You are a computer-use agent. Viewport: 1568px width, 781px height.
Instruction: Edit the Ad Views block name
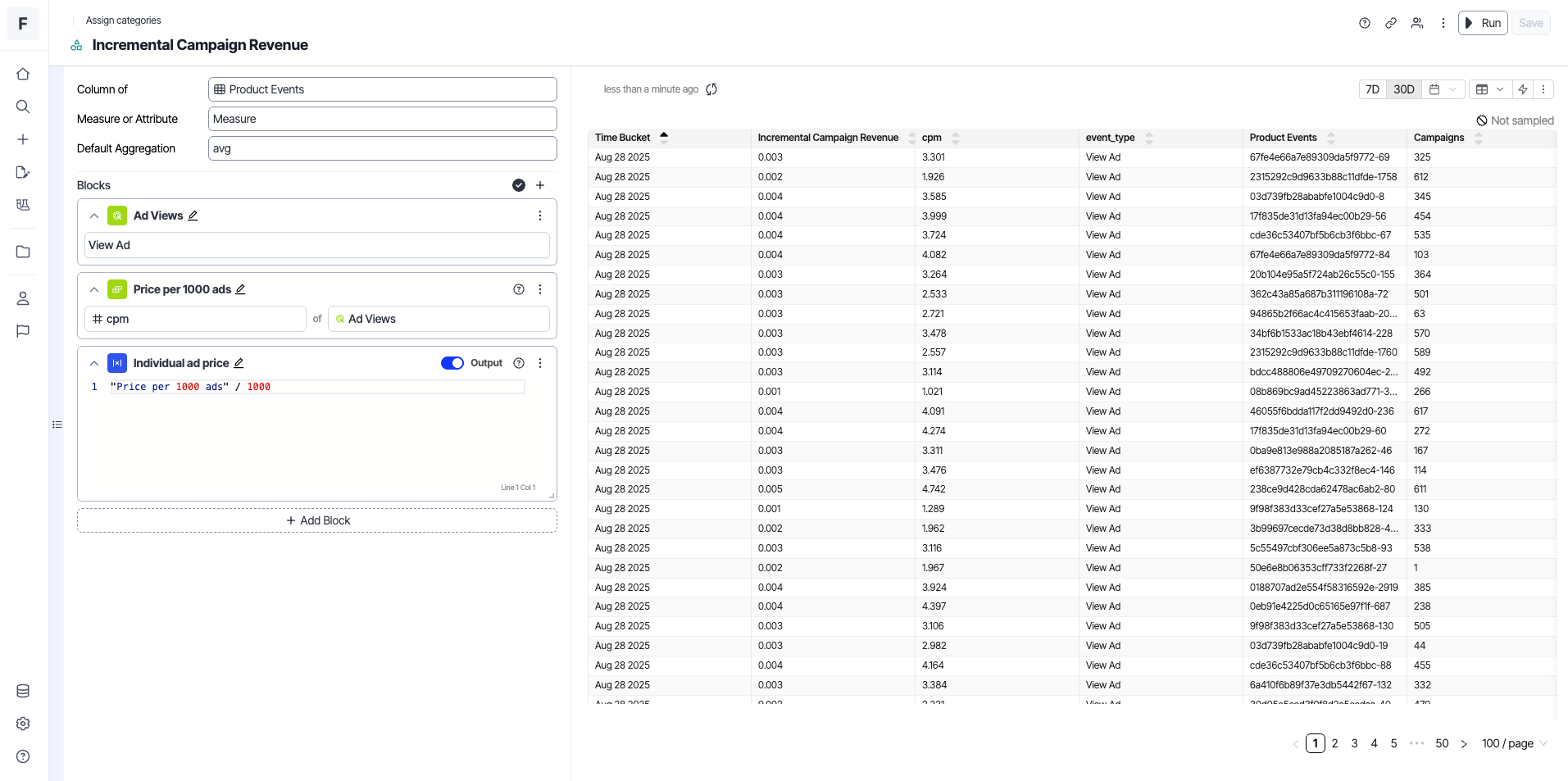193,216
